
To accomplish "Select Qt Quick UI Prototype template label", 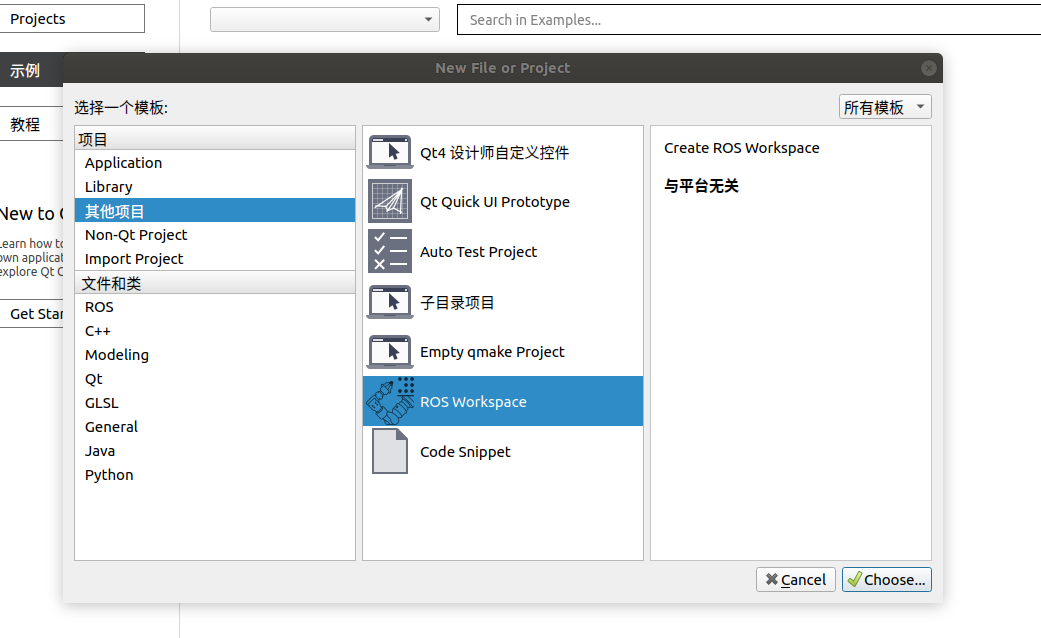I will click(495, 202).
